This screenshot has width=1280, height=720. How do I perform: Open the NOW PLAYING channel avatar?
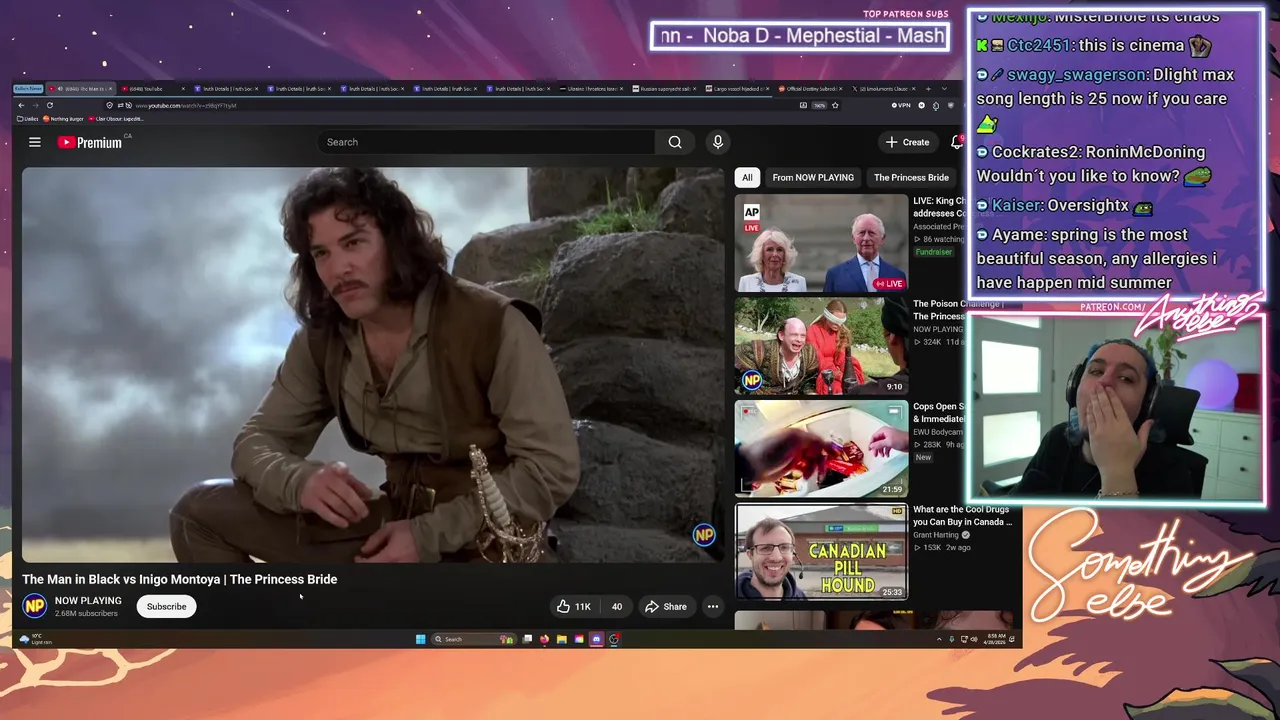pos(35,606)
